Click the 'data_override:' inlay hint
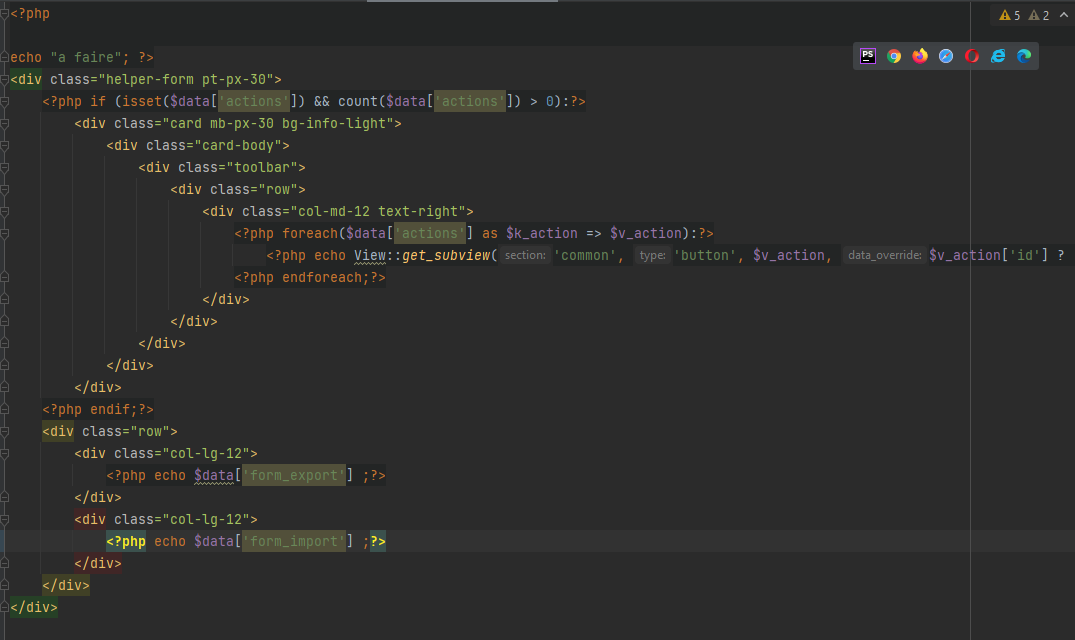 pyautogui.click(x=884, y=256)
